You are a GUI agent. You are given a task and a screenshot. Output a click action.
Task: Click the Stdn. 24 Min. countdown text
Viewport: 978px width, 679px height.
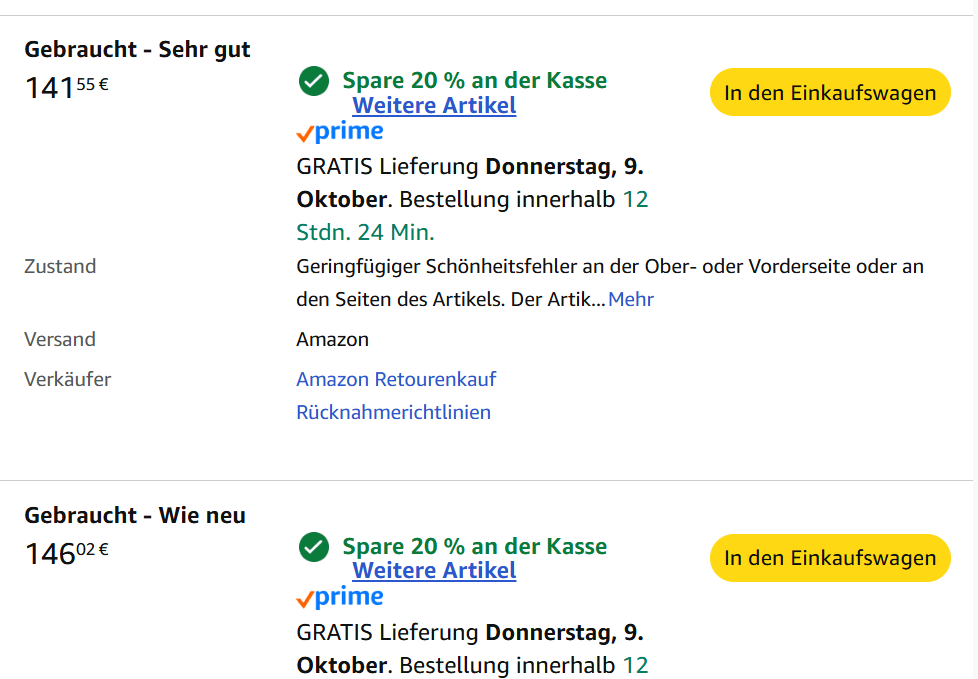tap(365, 233)
